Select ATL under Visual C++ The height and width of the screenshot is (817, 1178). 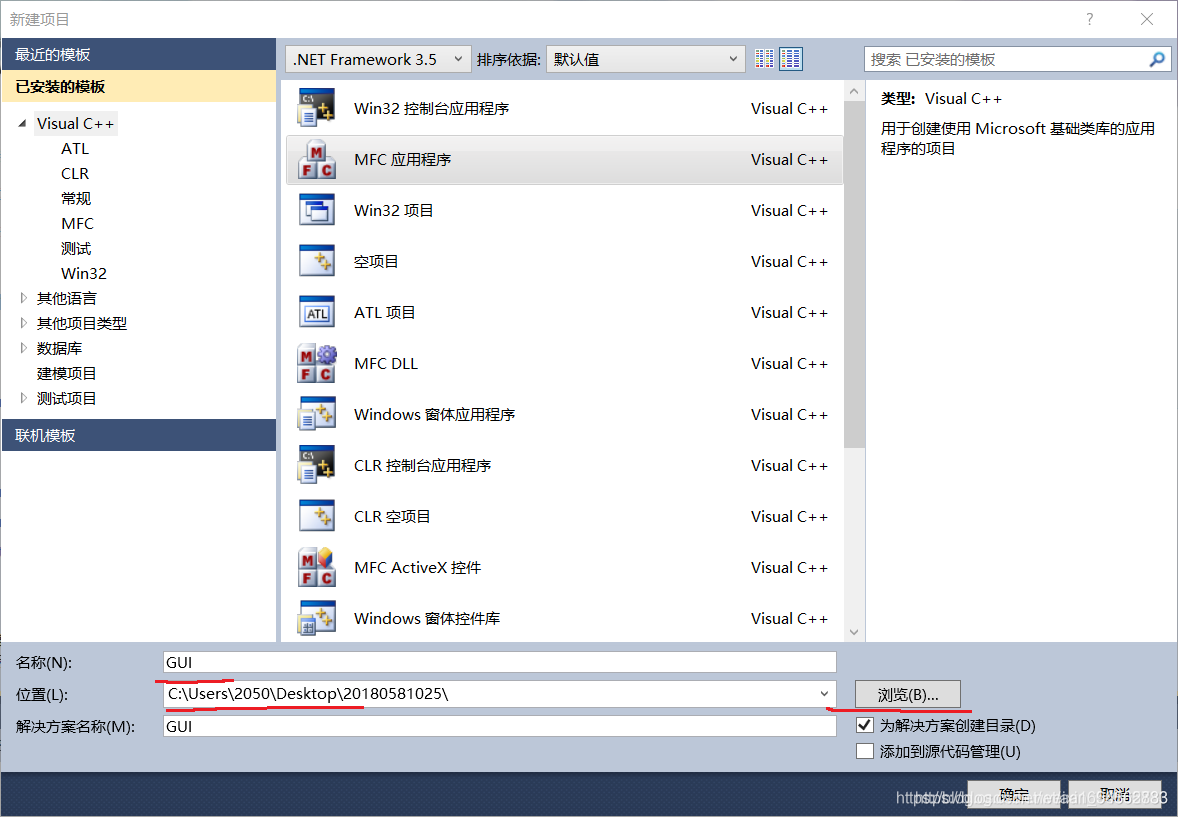tap(75, 149)
